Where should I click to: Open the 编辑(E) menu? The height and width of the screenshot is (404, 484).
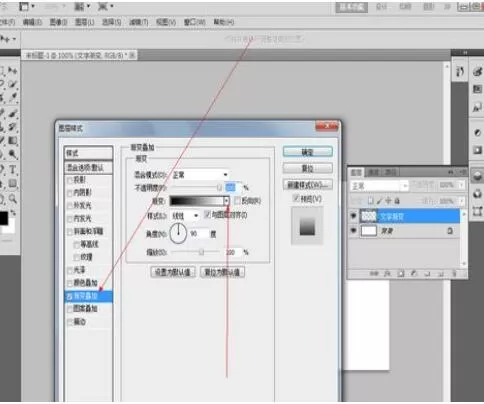click(32, 22)
